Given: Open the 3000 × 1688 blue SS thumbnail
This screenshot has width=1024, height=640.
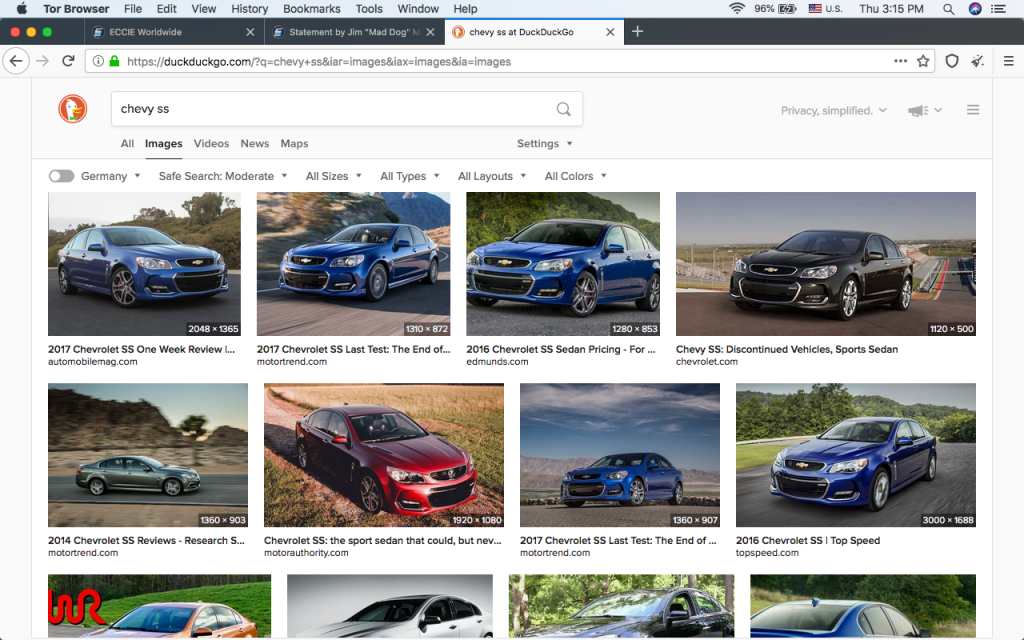Looking at the screenshot, I should click(856, 455).
